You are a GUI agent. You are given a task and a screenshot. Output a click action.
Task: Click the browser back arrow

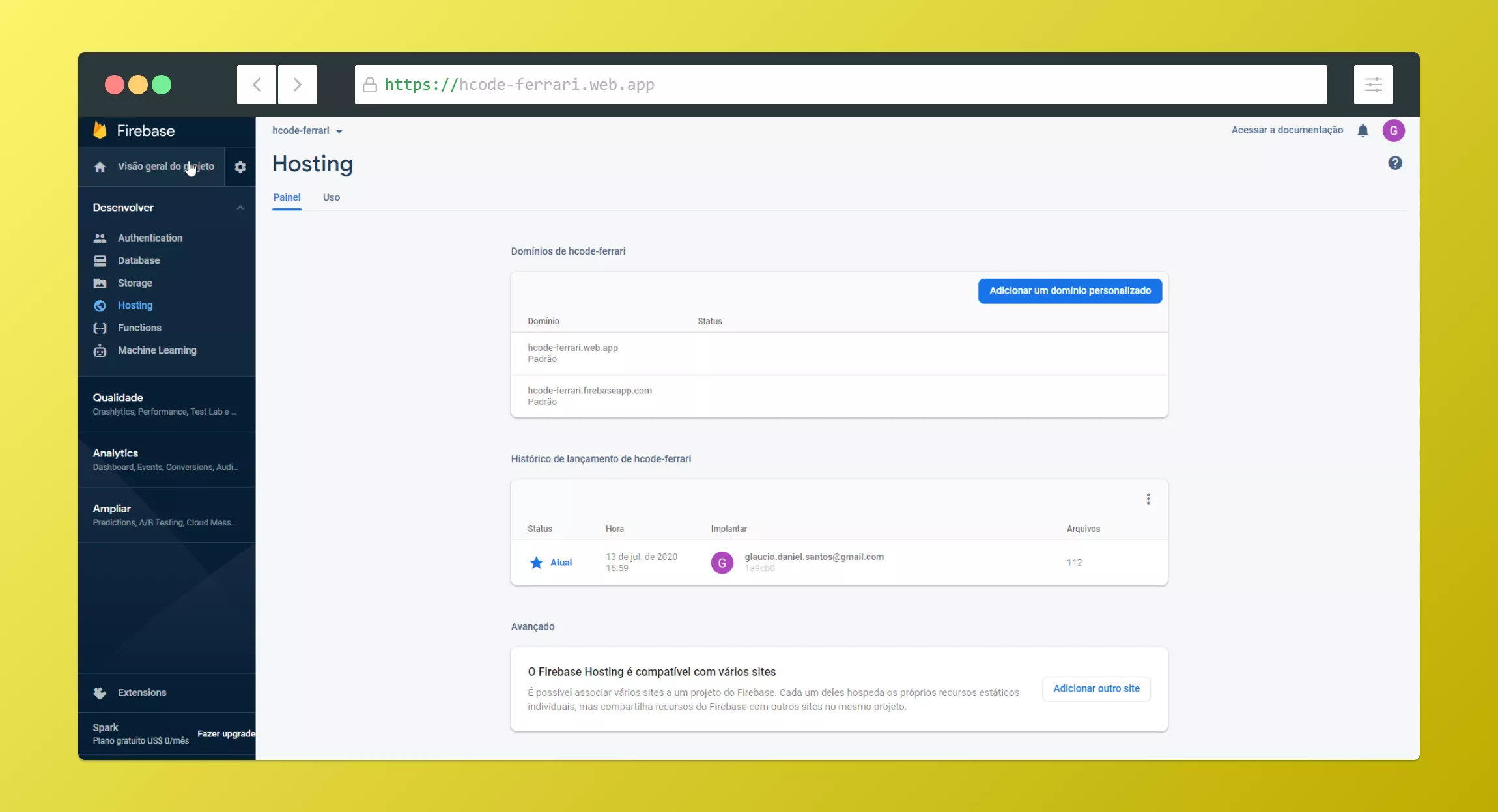257,85
